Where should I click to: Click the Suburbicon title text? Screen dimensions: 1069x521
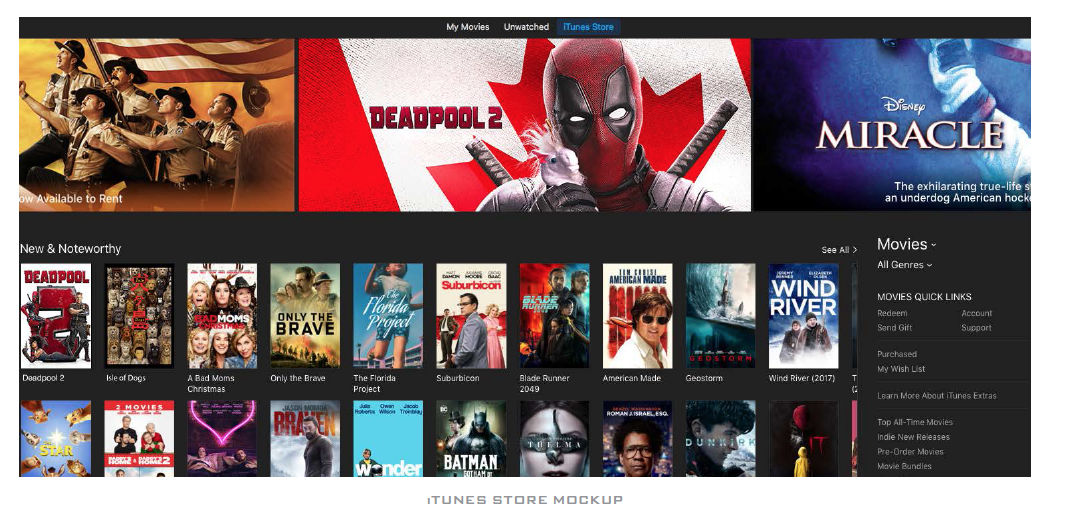[458, 378]
